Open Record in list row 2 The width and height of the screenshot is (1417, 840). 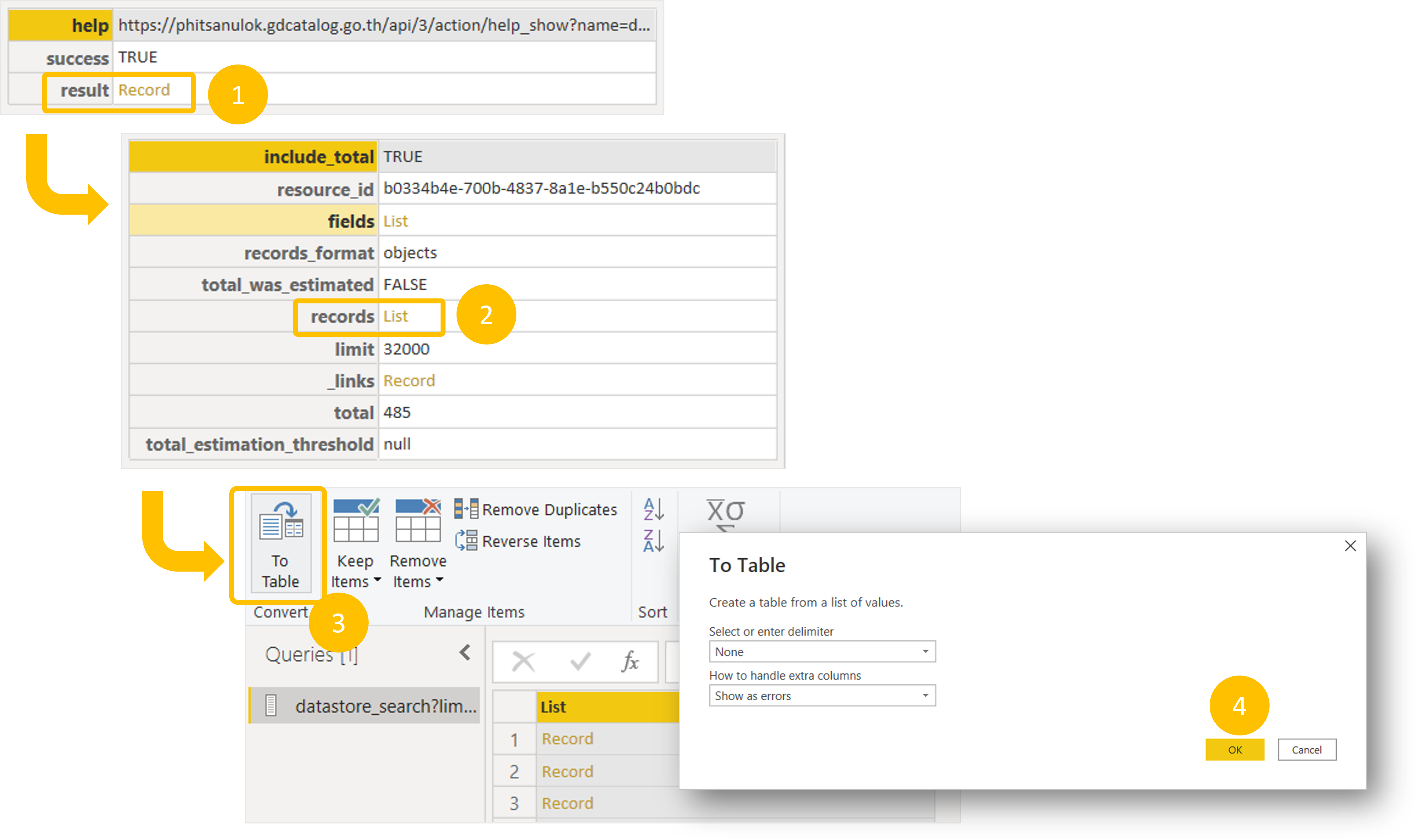(567, 771)
